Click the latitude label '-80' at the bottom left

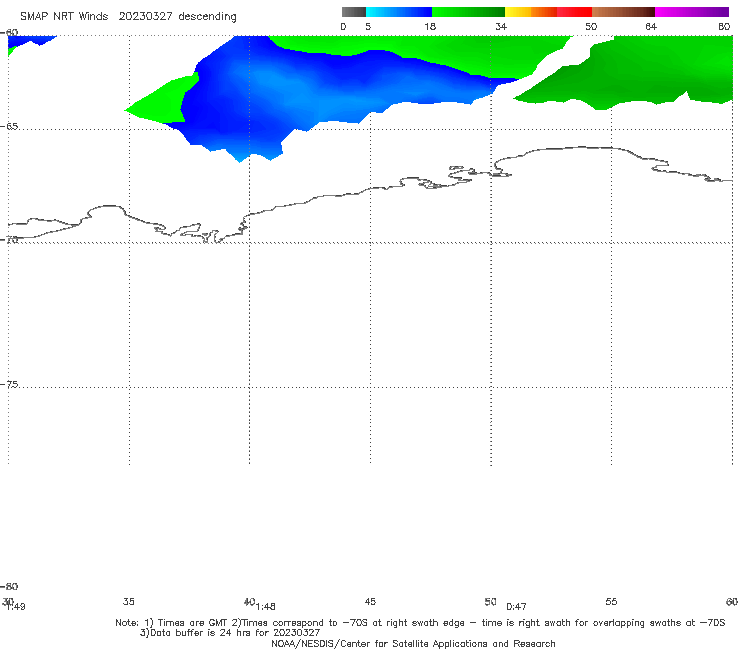9,586
